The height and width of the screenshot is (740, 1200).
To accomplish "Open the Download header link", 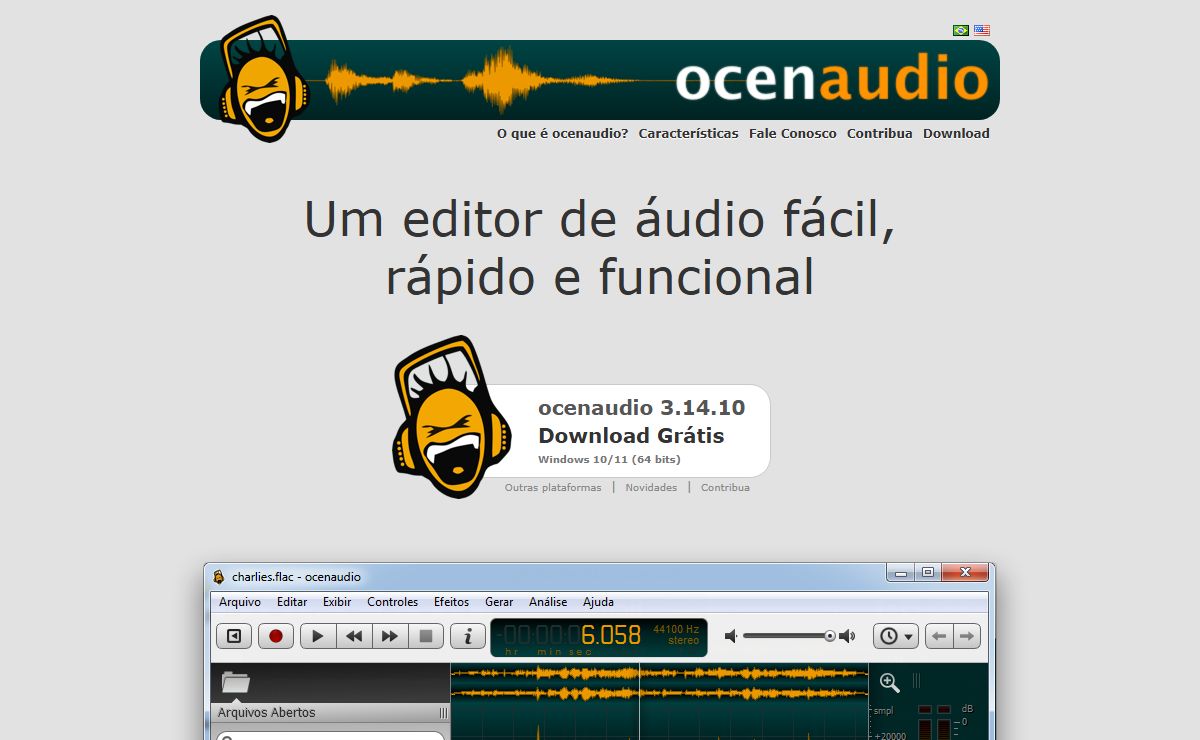I will (x=956, y=133).
